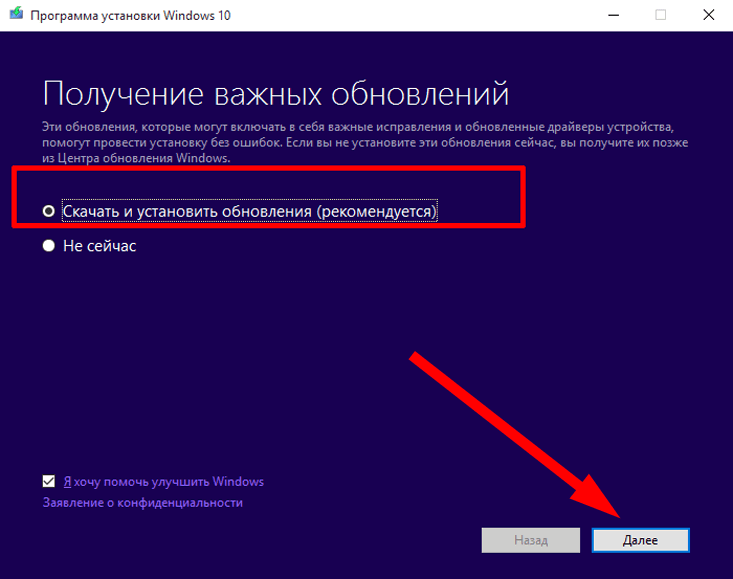This screenshot has width=733, height=579.
Task: Open 'Заявление о конфиденциальности' link
Action: point(143,503)
